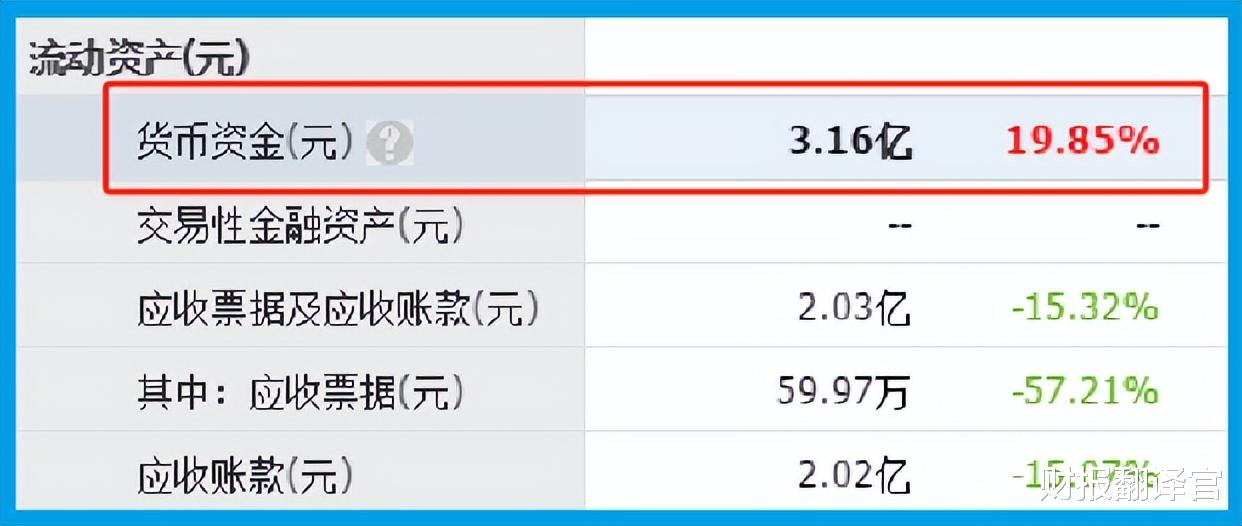Click the help question mark beside 货币资金
The height and width of the screenshot is (526, 1242).
point(389,145)
